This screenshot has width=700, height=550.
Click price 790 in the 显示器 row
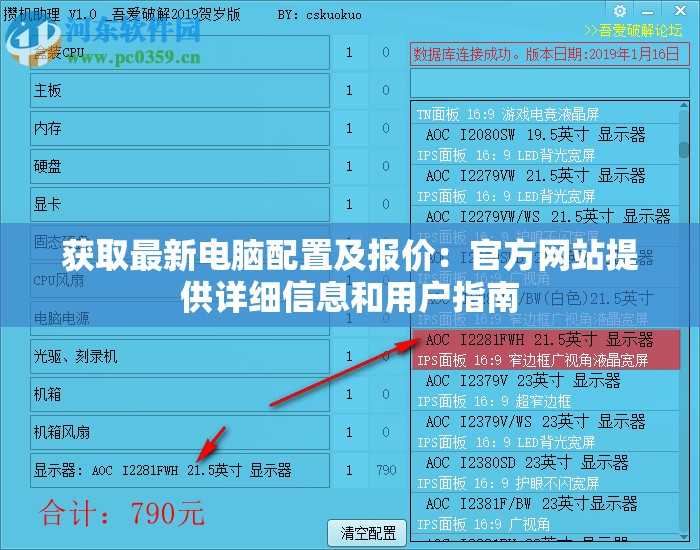click(x=386, y=470)
